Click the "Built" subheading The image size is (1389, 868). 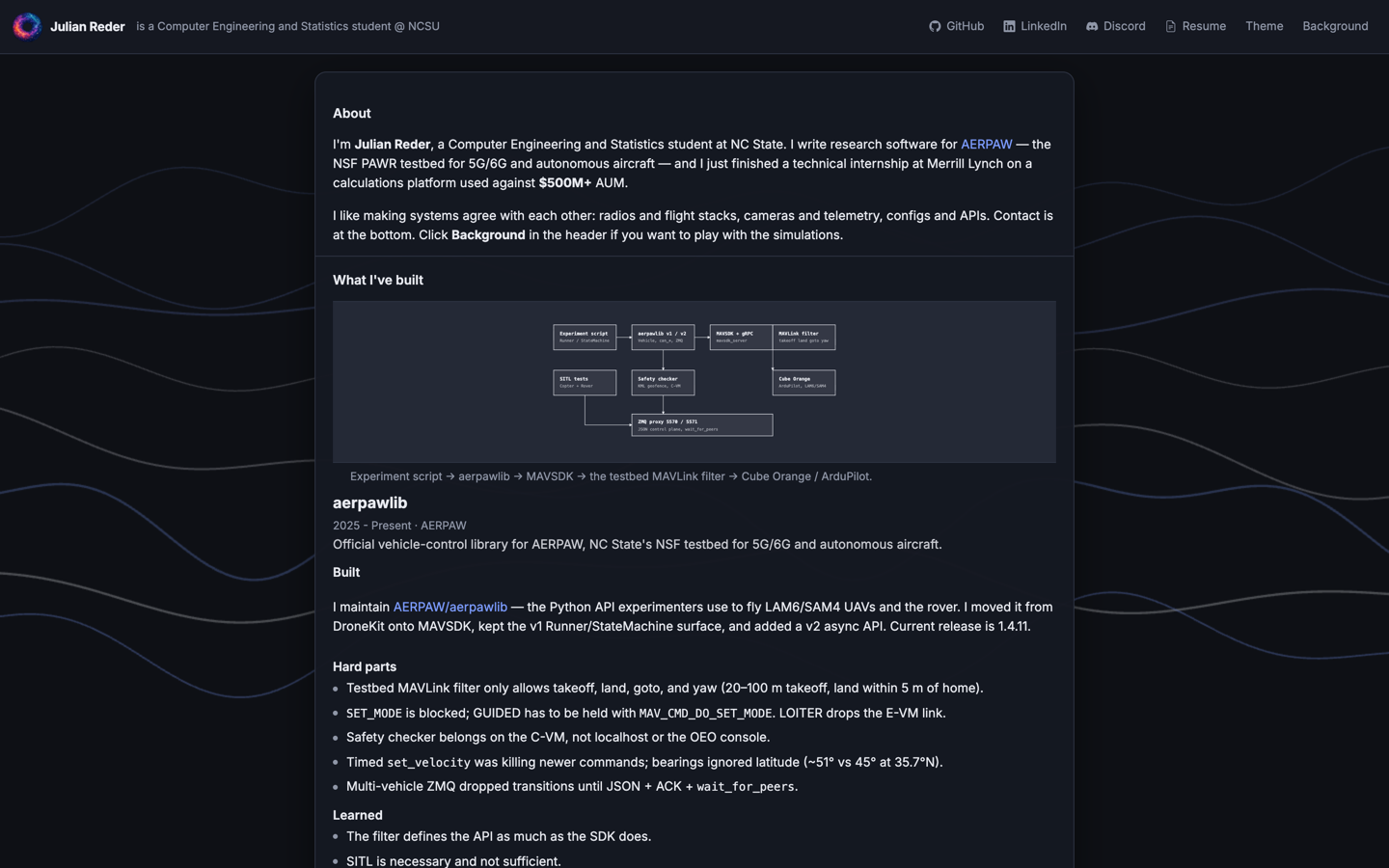346,573
